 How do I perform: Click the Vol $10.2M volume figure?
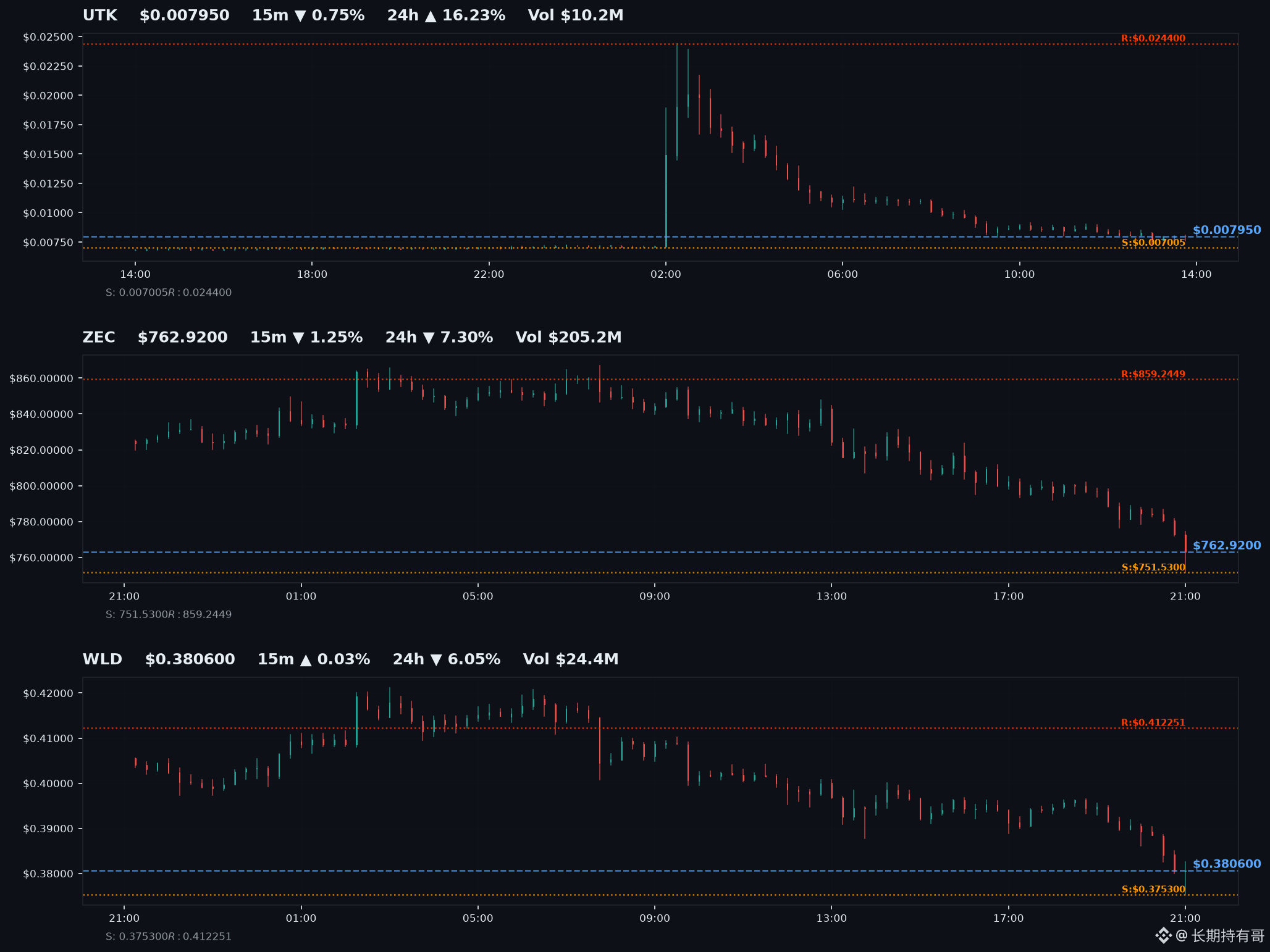(576, 15)
